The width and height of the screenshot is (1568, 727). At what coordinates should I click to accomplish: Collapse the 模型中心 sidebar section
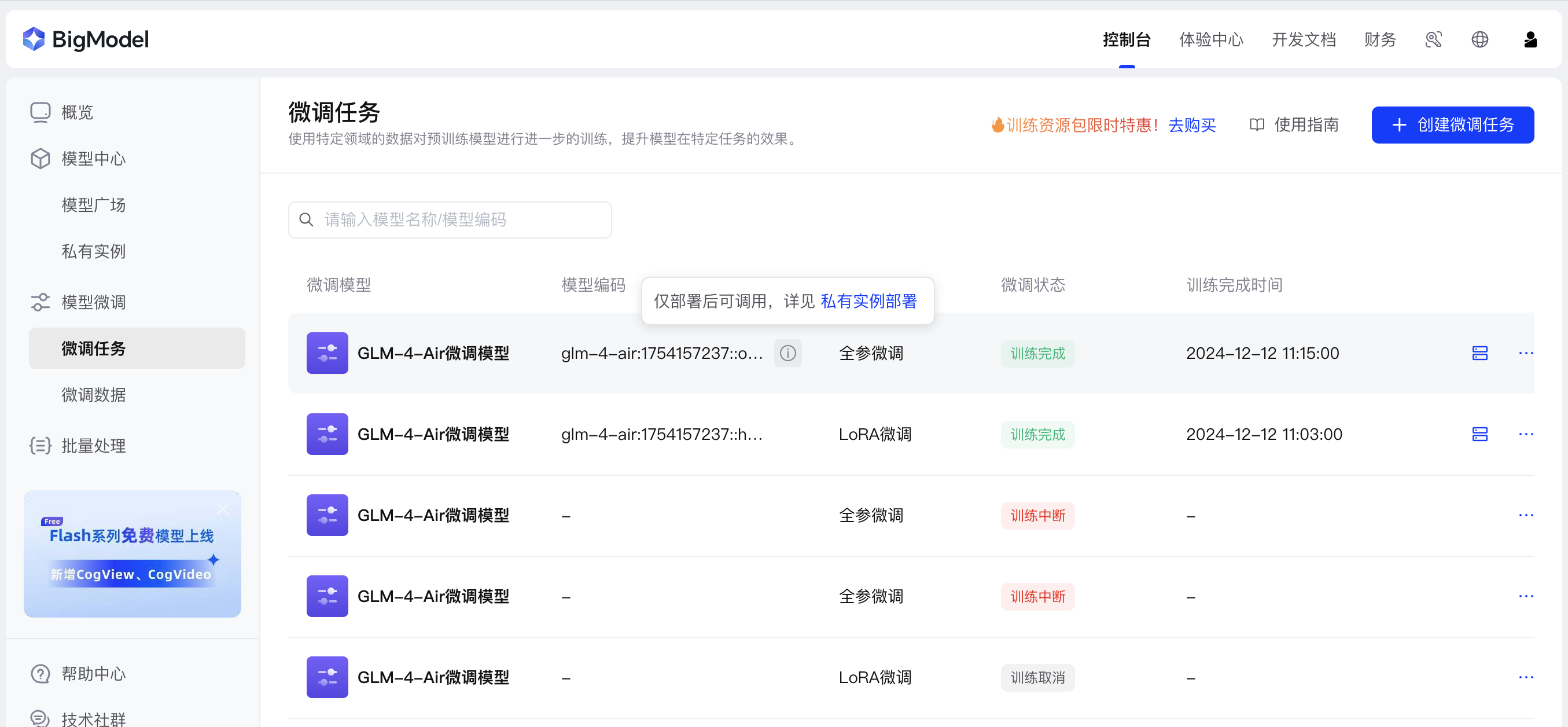(x=94, y=159)
